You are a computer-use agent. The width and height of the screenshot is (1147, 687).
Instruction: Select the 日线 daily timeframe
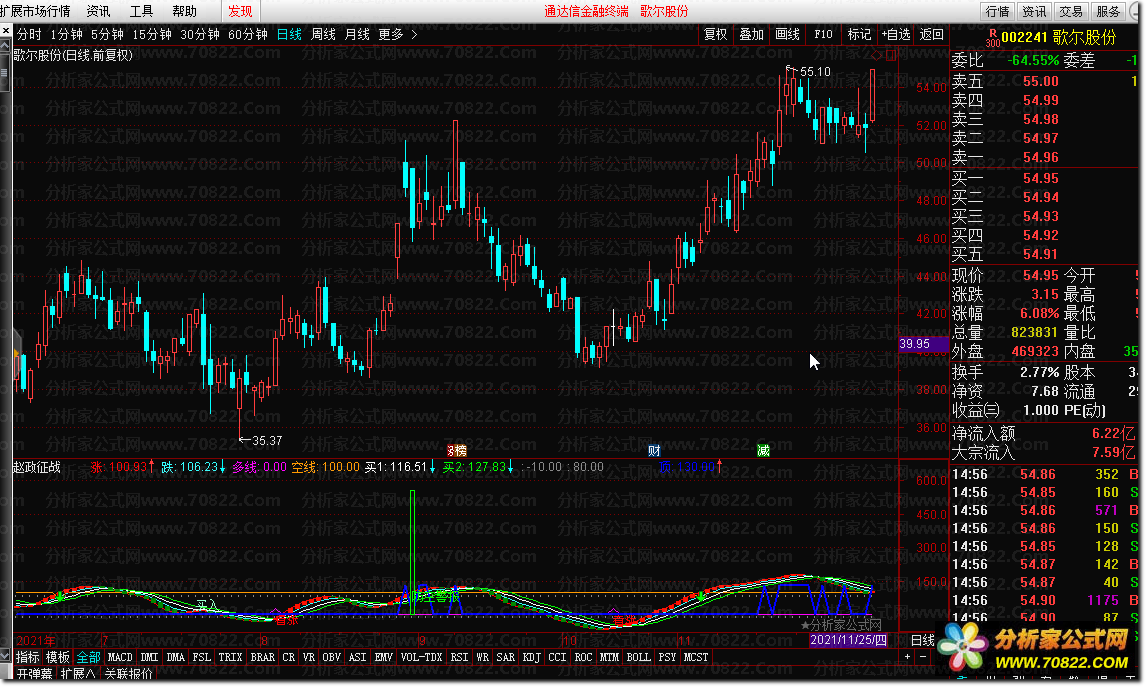pyautogui.click(x=290, y=34)
